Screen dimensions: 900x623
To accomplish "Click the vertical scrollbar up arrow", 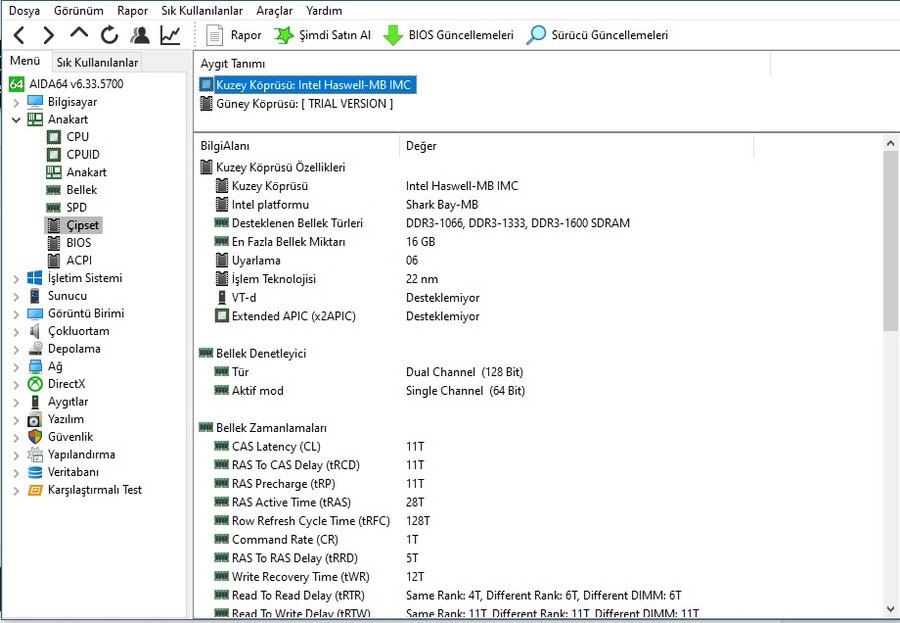I will coord(890,143).
